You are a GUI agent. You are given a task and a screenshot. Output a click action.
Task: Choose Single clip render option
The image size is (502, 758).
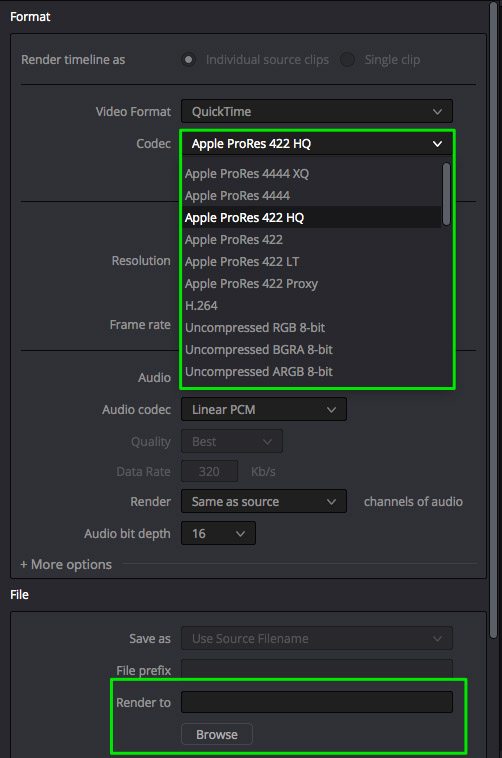[347, 59]
